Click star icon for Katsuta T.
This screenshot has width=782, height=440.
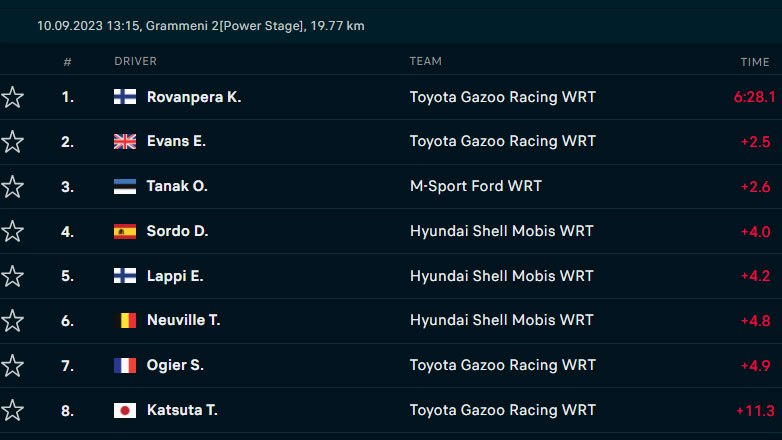[x=12, y=410]
